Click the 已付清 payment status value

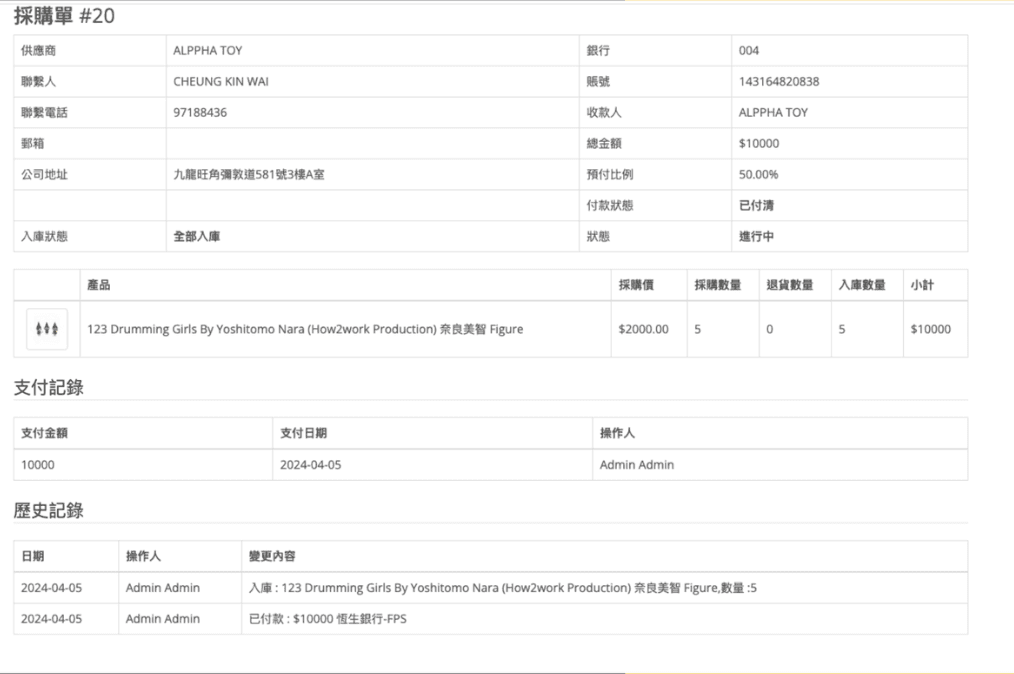pyautogui.click(x=756, y=206)
